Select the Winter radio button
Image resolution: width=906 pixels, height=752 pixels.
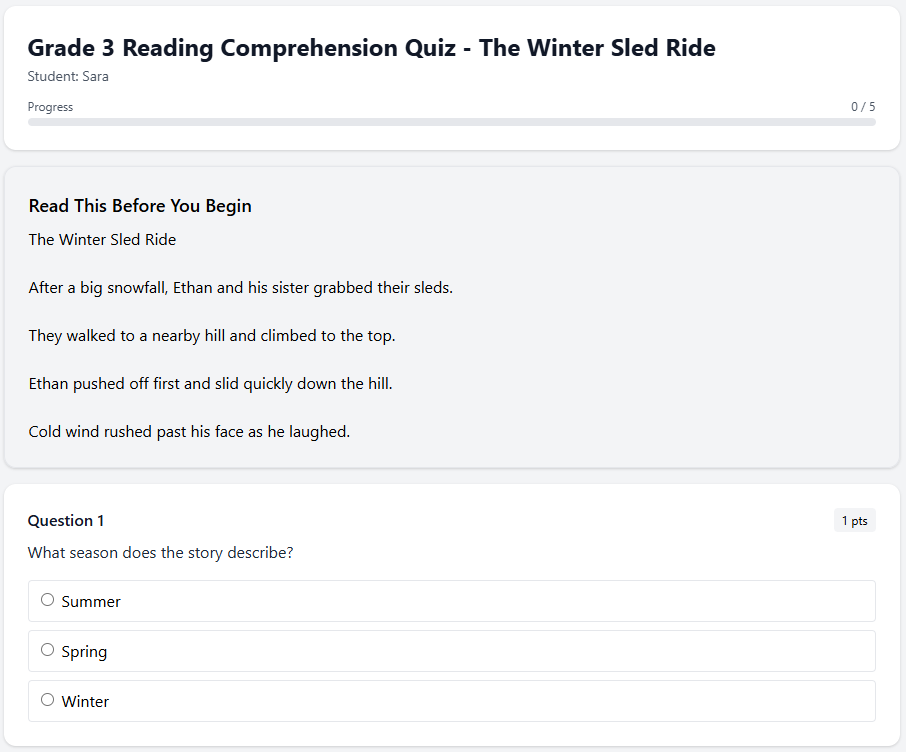47,699
